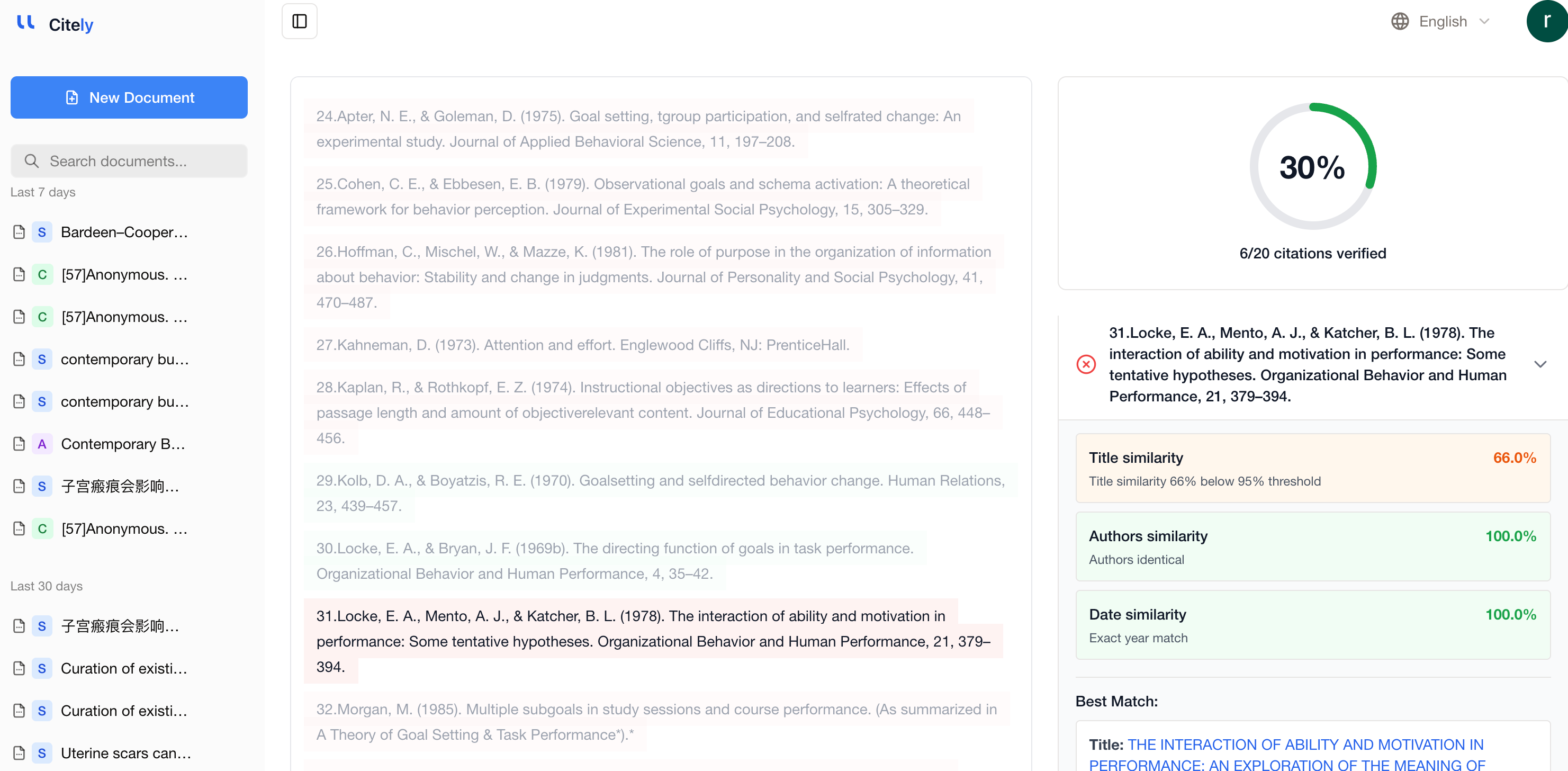The width and height of the screenshot is (1568, 771).
Task: Create a New Document
Action: (x=129, y=97)
